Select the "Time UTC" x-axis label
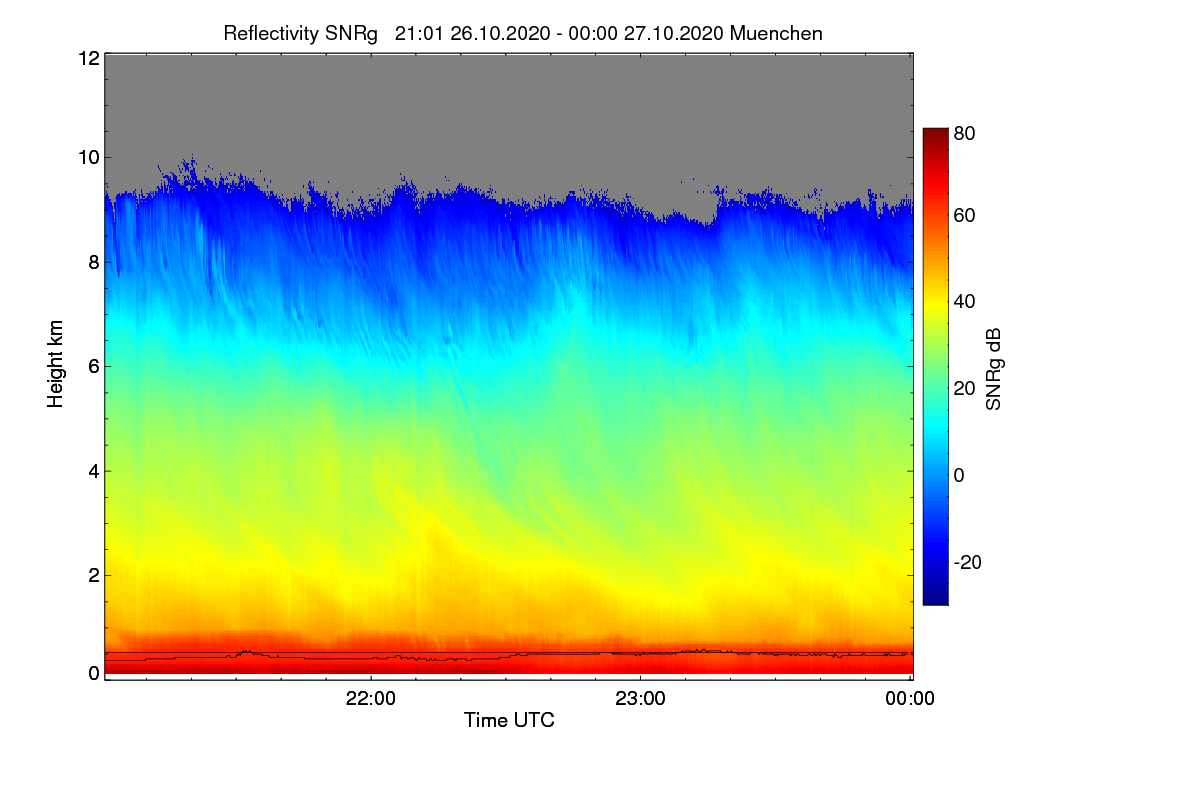Viewport: 1200px width, 800px height. (509, 720)
